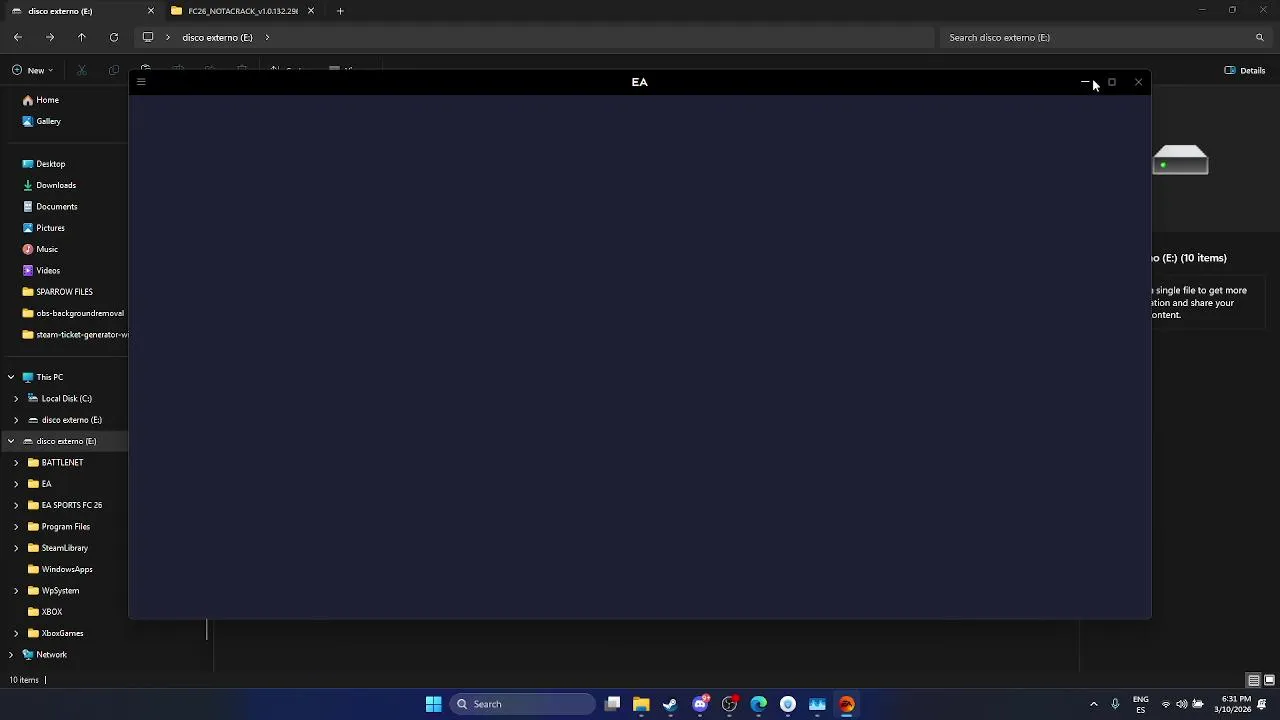
Task: Expand Local Disk (C:) node
Action: [x=16, y=398]
